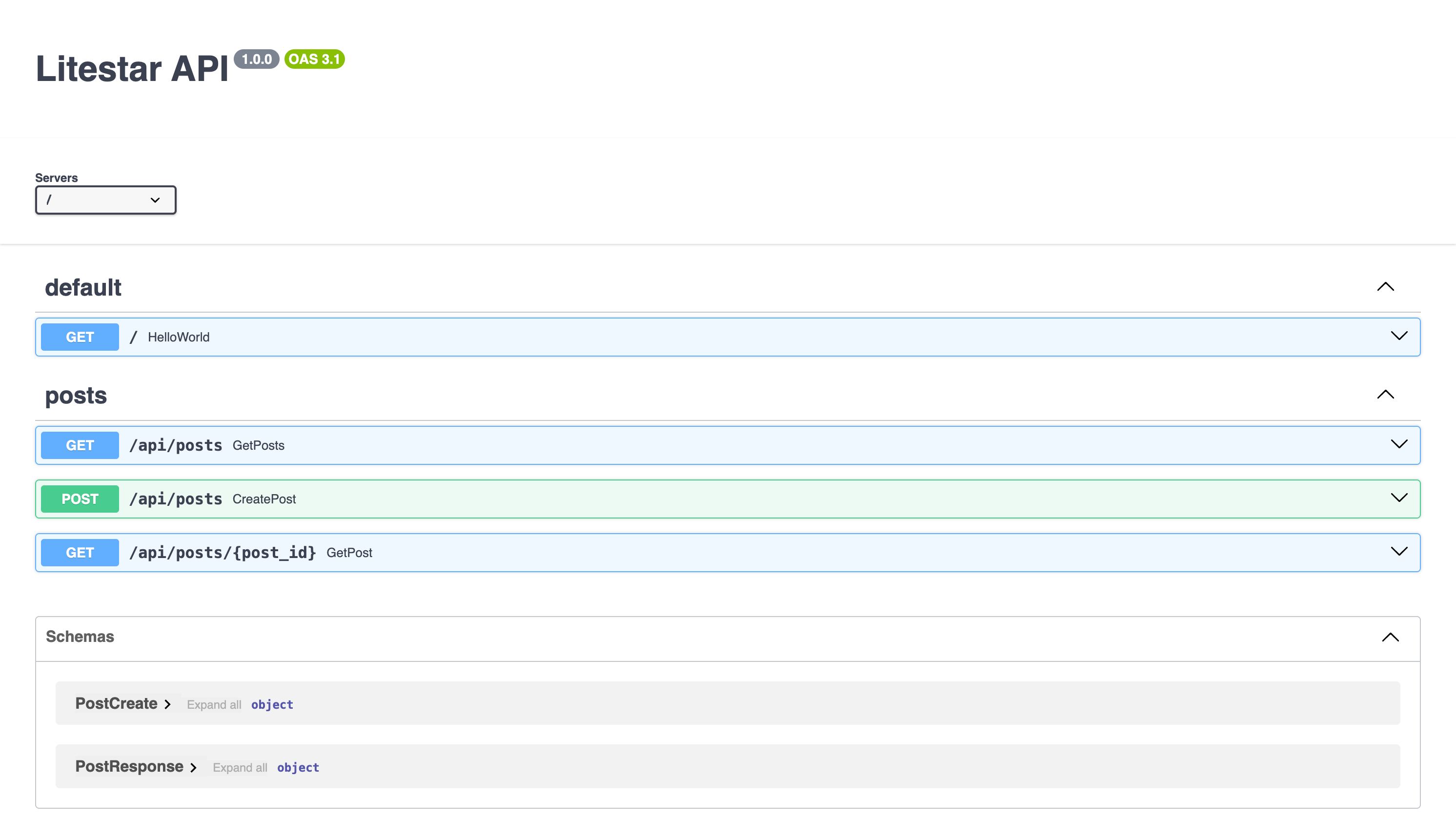This screenshot has width=1456, height=838.
Task: Collapse the posts tag section
Action: [x=1385, y=395]
